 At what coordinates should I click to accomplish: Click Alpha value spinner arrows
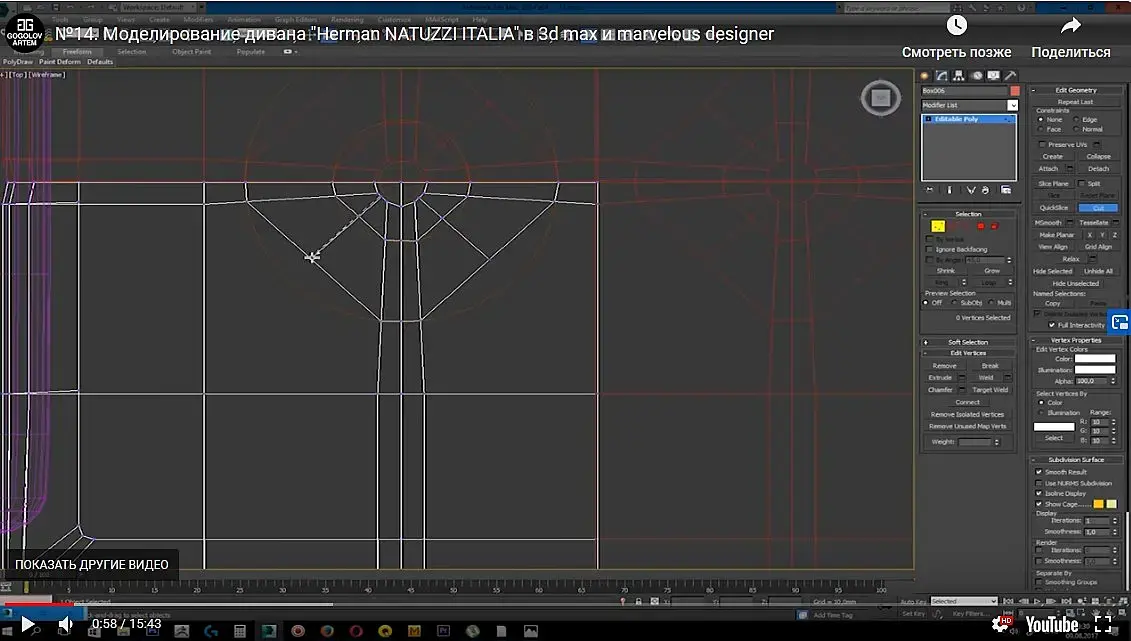(x=1113, y=381)
